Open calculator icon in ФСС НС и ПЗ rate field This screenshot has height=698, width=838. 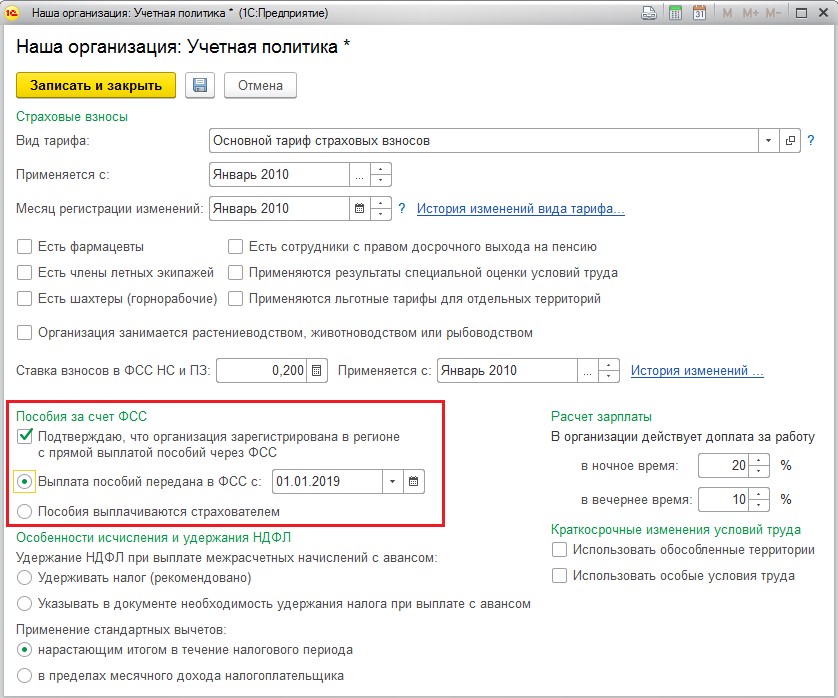coord(317,370)
